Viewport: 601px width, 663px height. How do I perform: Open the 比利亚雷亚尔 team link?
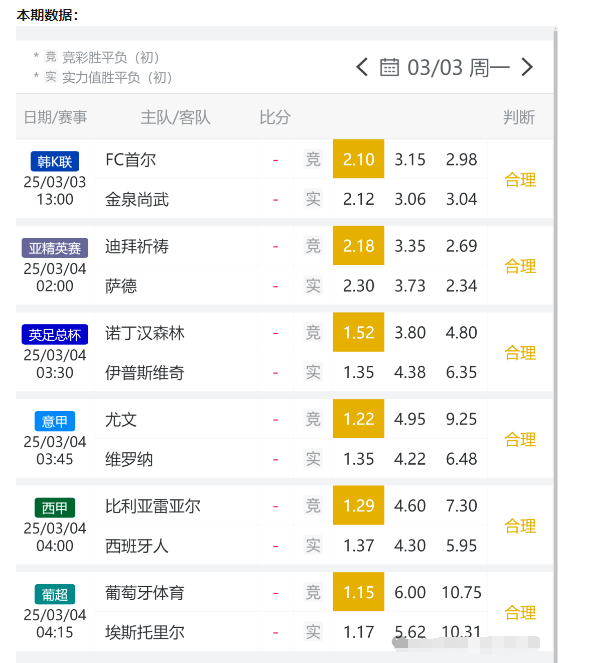(153, 506)
